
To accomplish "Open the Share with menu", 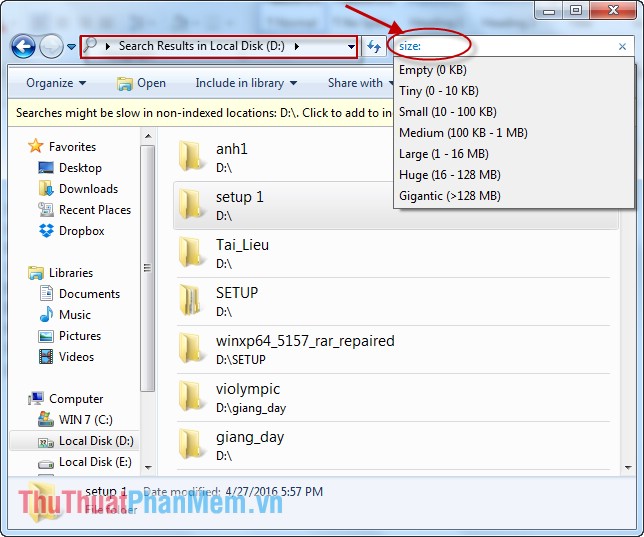I will 360,83.
